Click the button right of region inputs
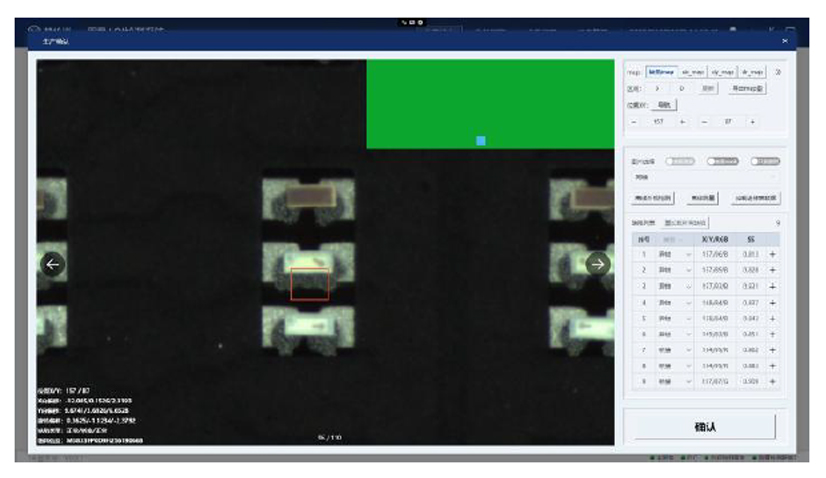 [x=707, y=89]
